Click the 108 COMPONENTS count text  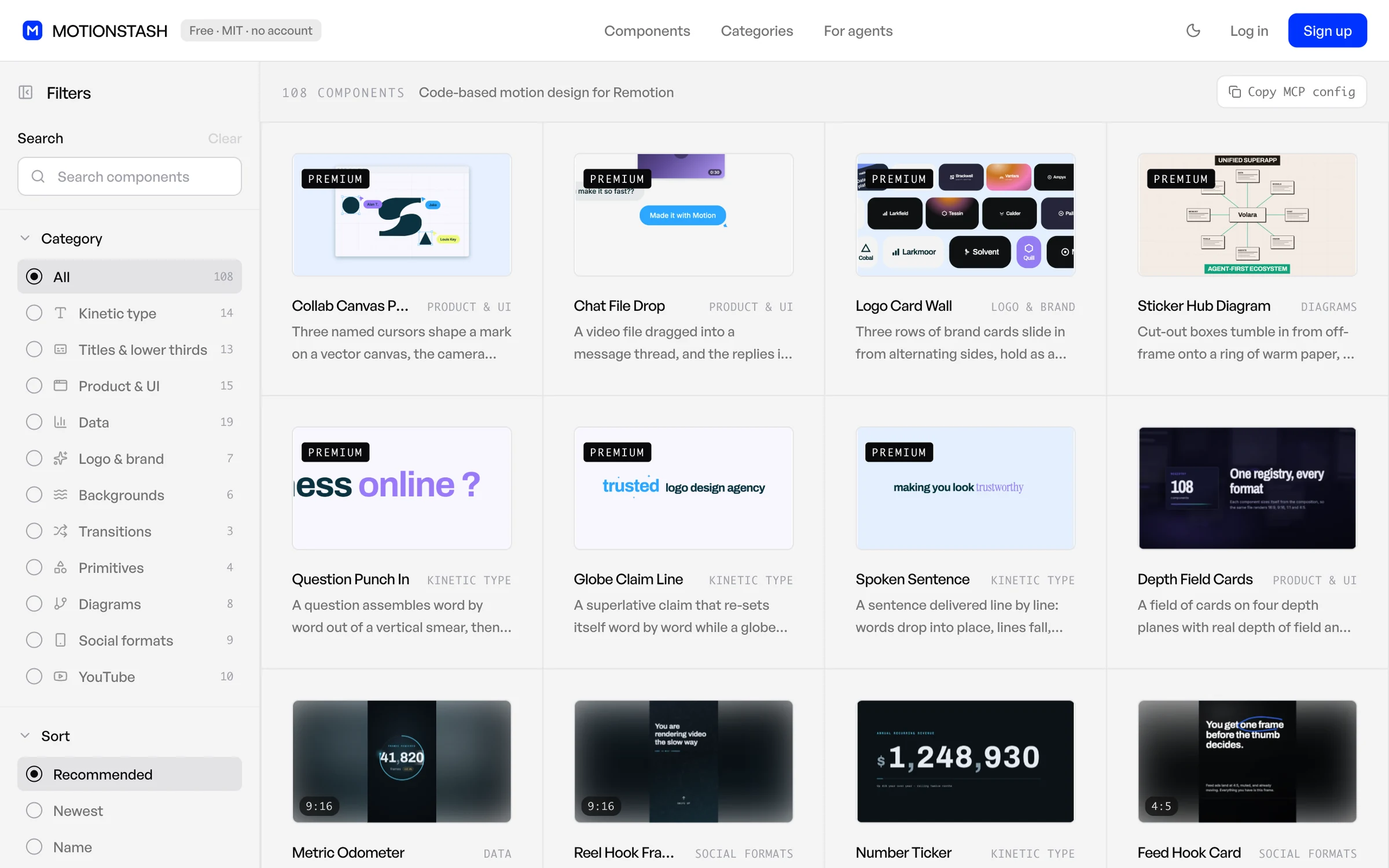tap(343, 93)
